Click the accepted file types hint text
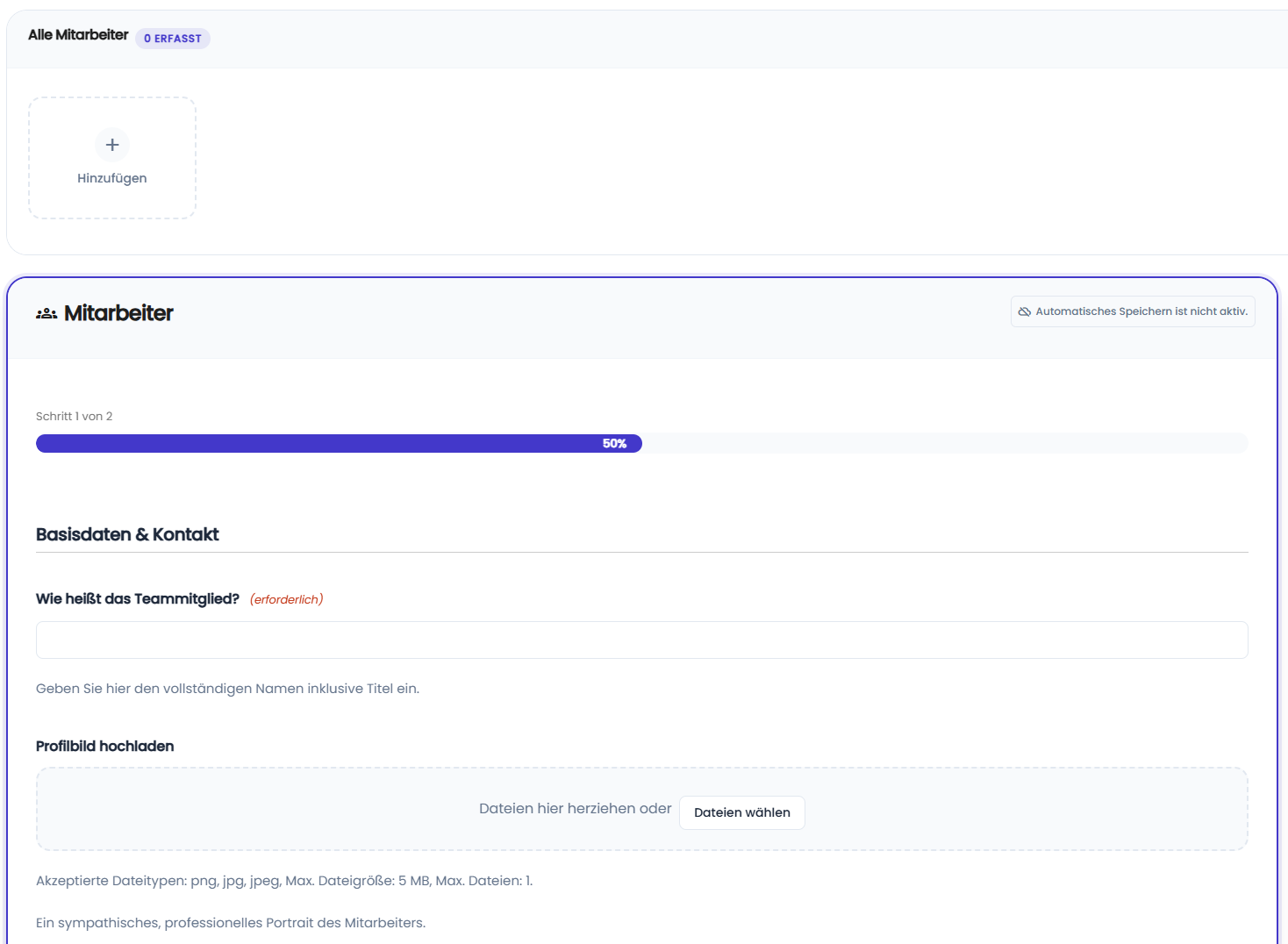The height and width of the screenshot is (944, 1288). tap(283, 880)
